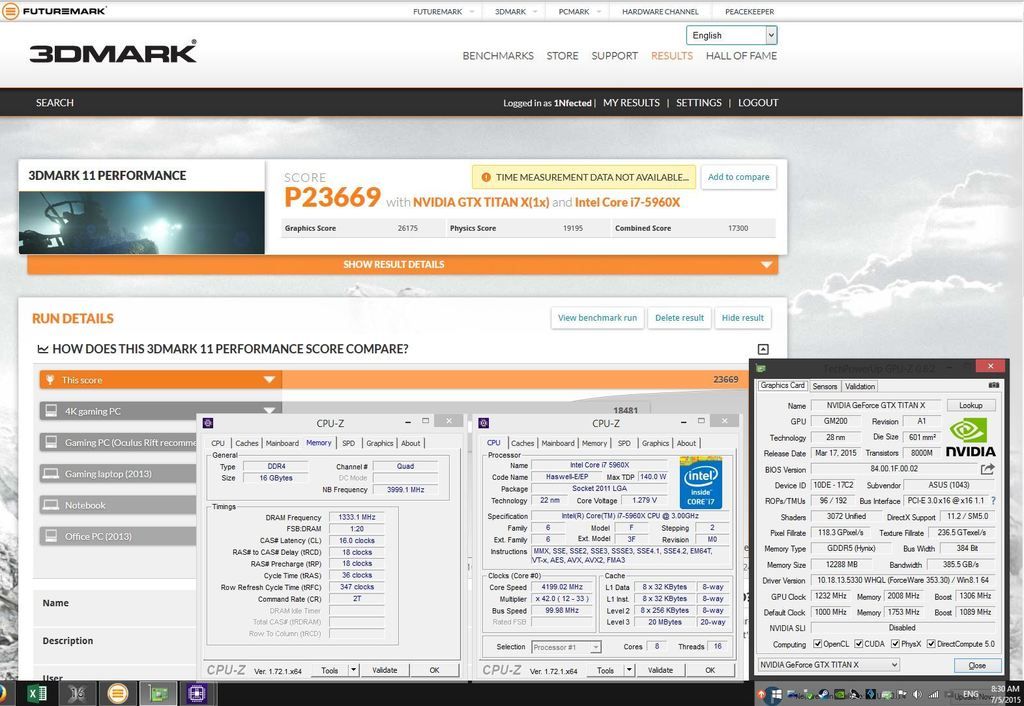Open the CPU-Z chip icon on the taskbar

197,694
